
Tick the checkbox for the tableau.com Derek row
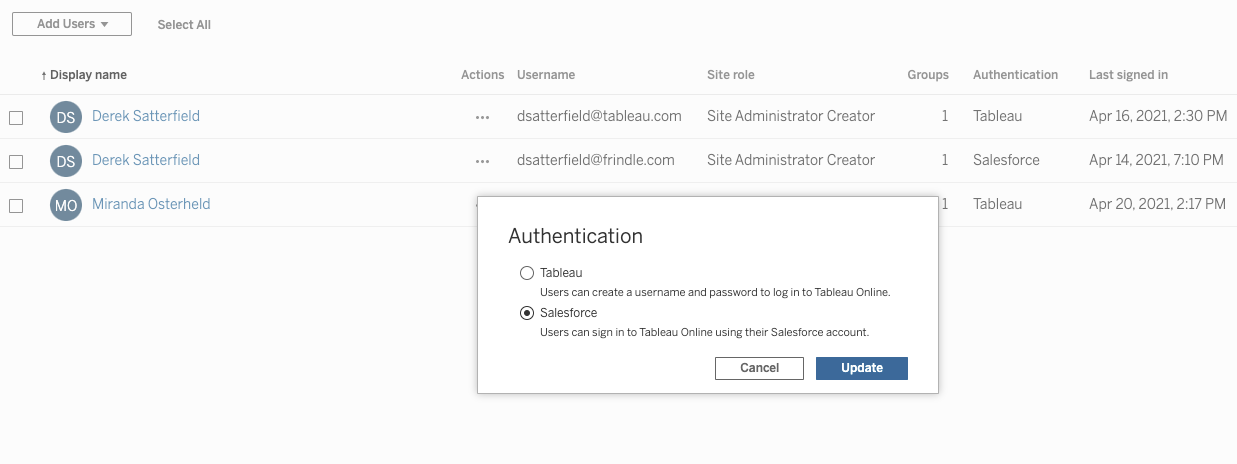pyautogui.click(x=16, y=118)
